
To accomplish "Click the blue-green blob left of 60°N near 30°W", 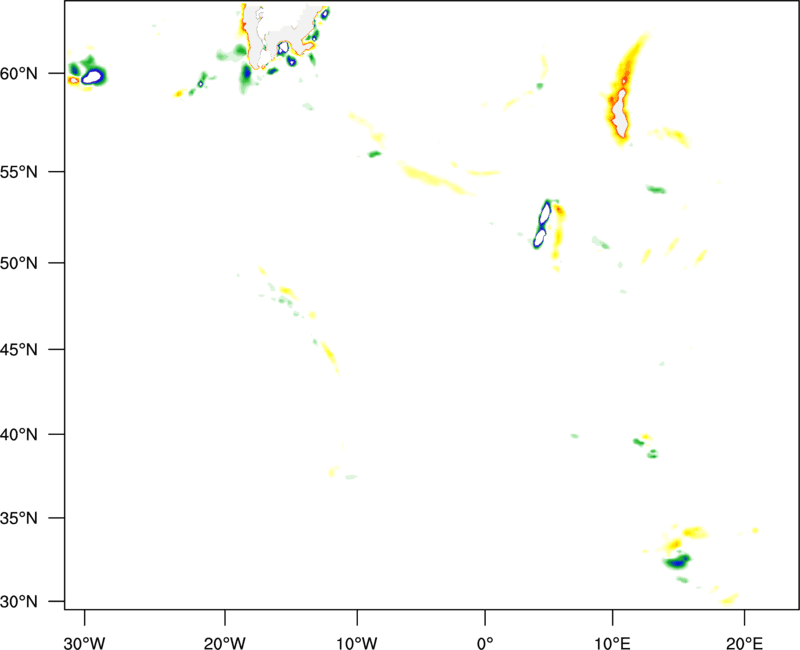I will [x=90, y=74].
